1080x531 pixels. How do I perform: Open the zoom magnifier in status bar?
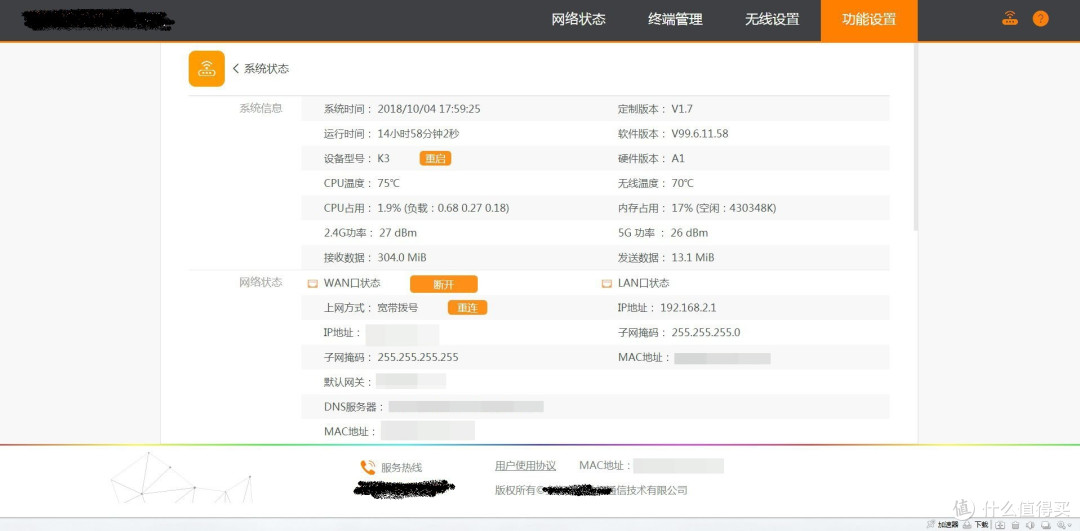1061,525
